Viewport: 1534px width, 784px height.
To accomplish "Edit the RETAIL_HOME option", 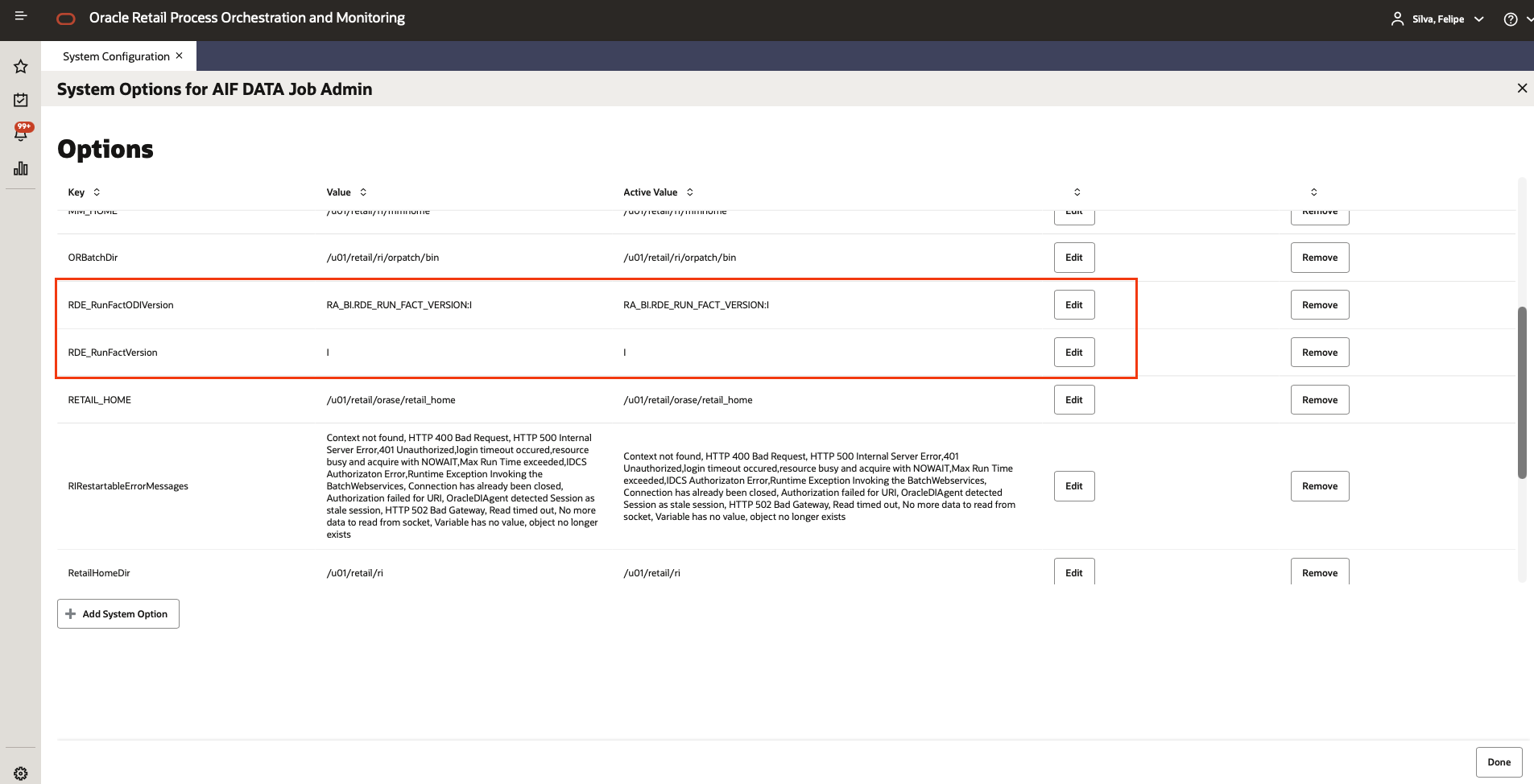I will coord(1074,400).
